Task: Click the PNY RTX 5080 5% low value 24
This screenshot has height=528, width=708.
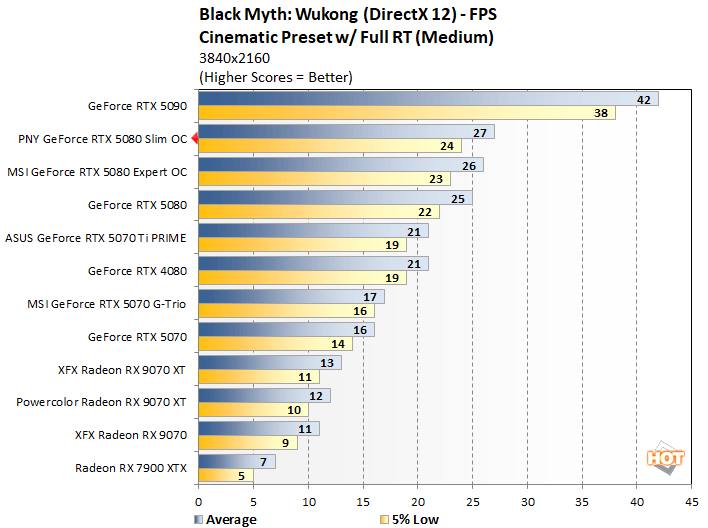Action: [447, 146]
